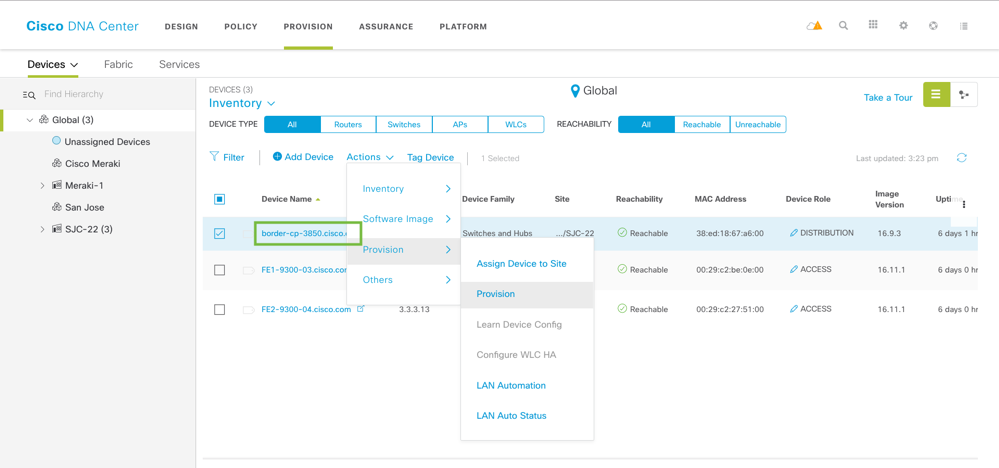999x468 pixels.
Task: Click Tag Device button
Action: point(431,157)
